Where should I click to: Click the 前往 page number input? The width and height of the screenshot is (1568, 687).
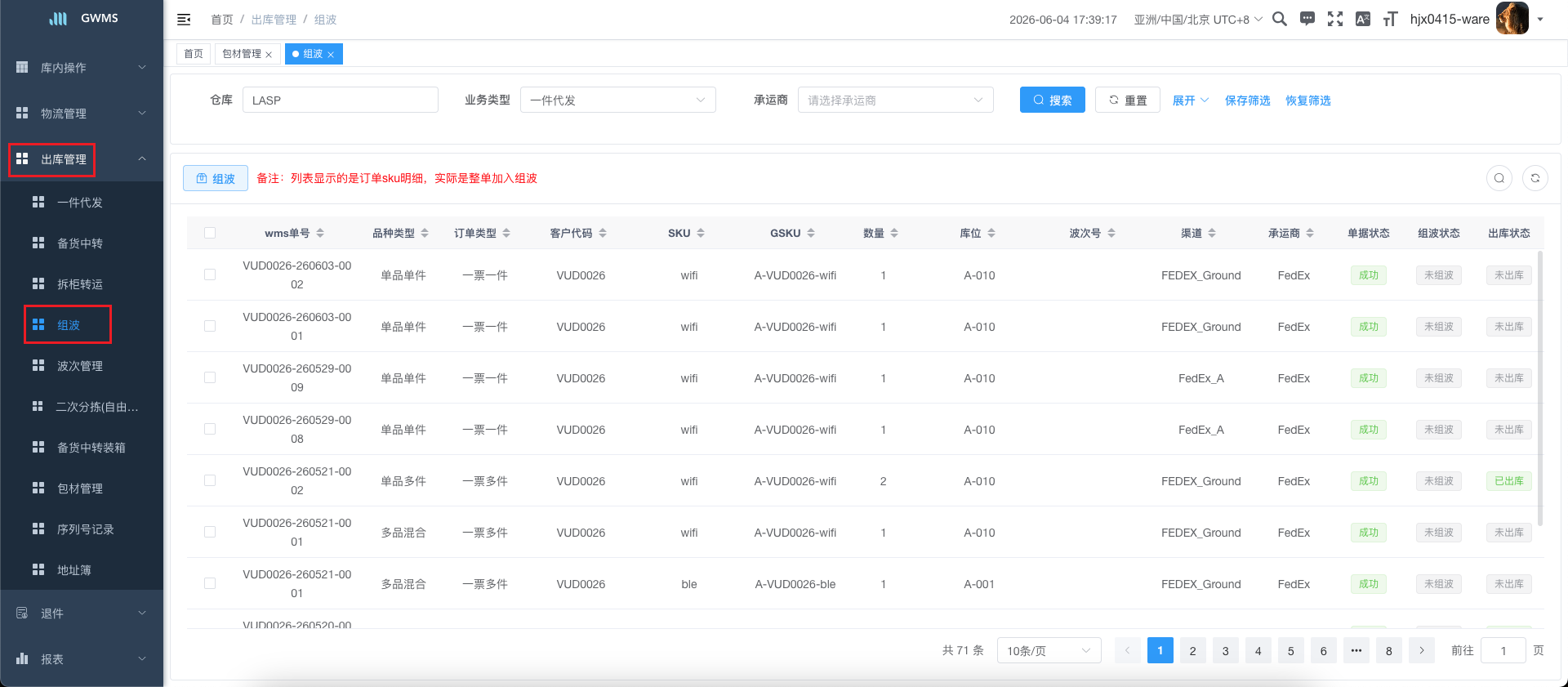coord(1503,650)
